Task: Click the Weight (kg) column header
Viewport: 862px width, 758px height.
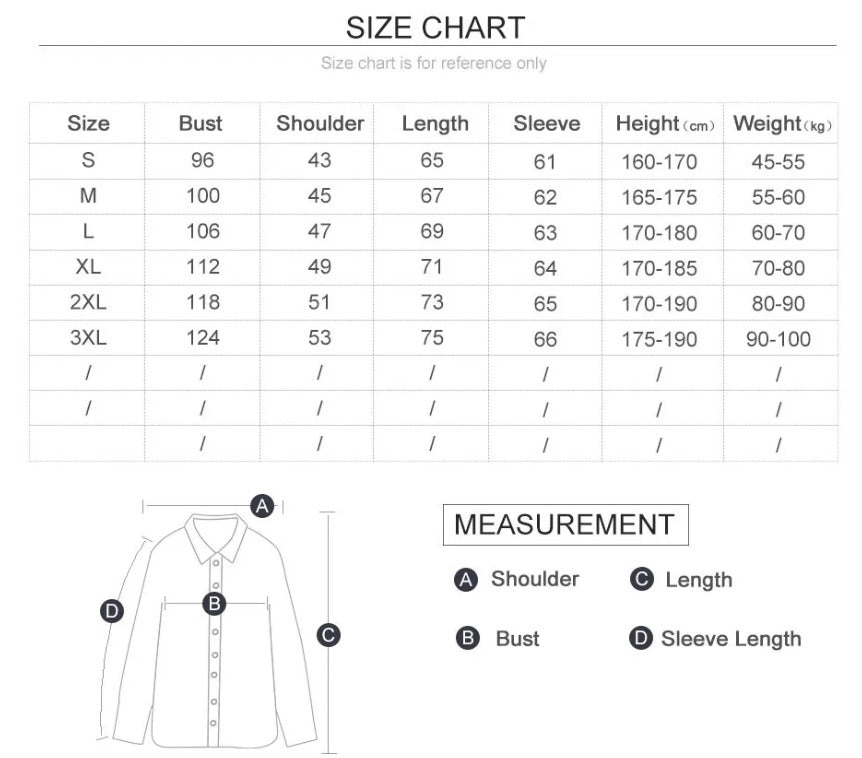Action: pyautogui.click(x=782, y=124)
